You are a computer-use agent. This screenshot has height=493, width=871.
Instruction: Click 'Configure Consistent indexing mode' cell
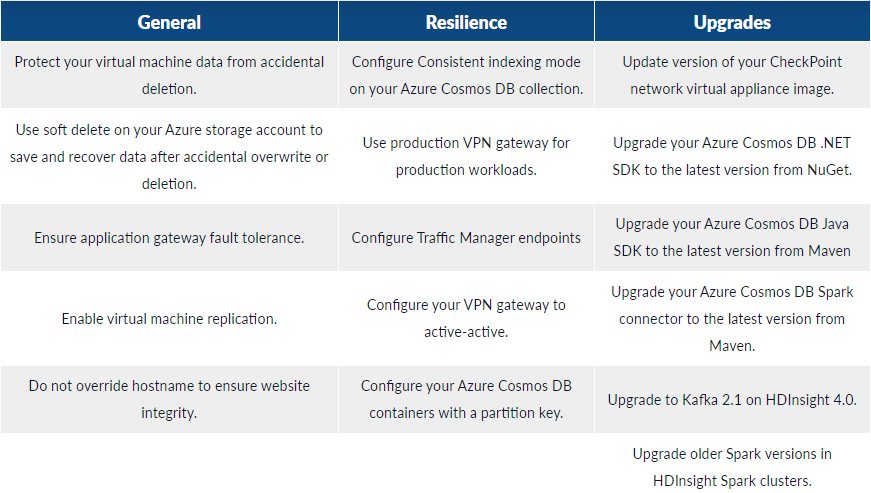tap(466, 75)
